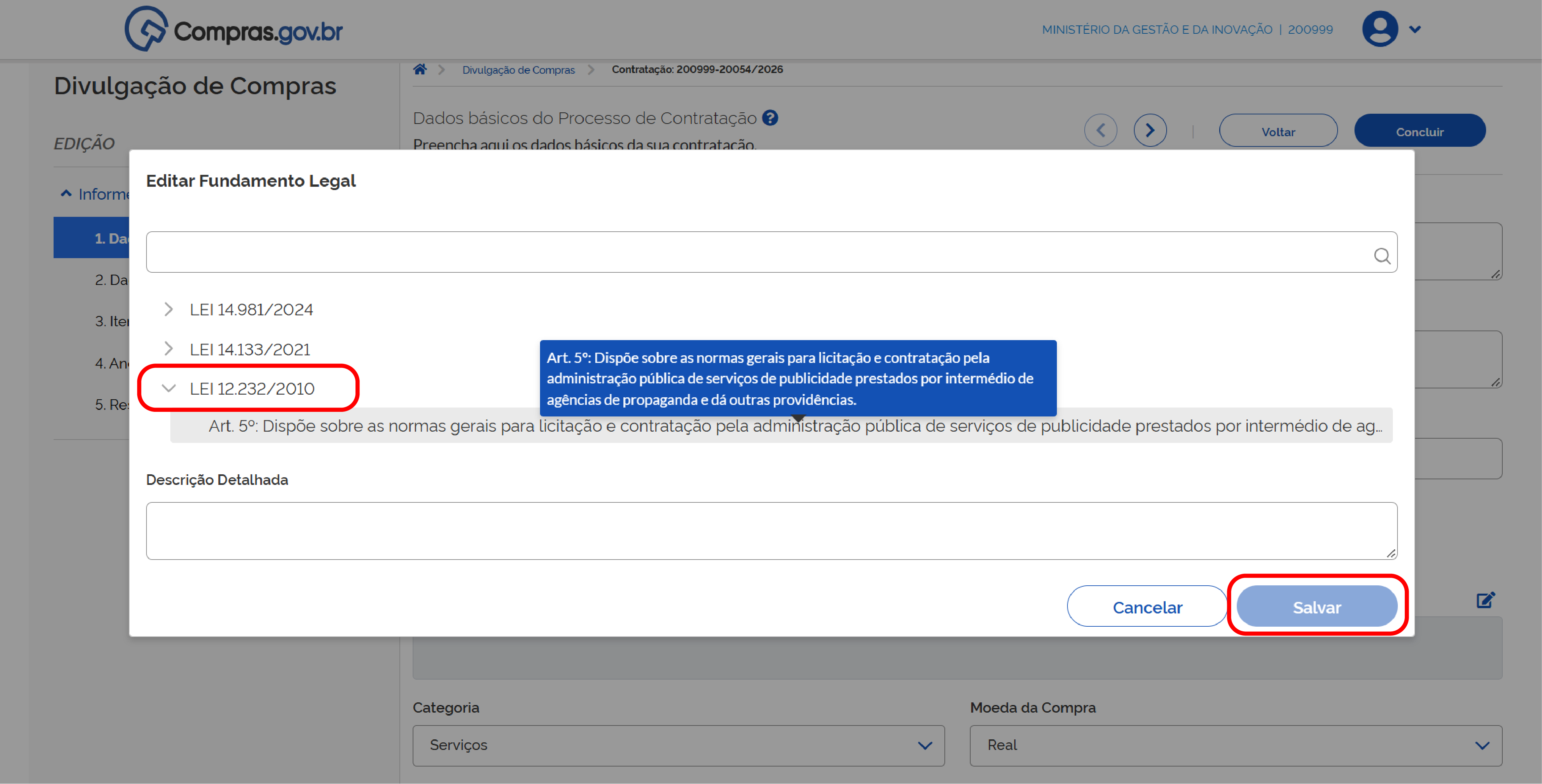Click the Concluir button

1419,131
